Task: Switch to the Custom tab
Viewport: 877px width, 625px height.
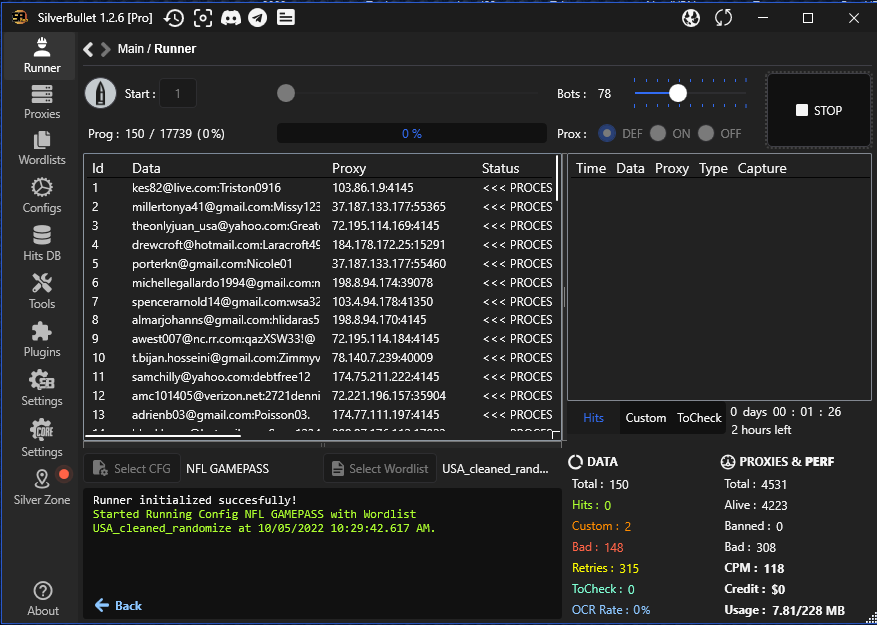Action: click(x=646, y=418)
